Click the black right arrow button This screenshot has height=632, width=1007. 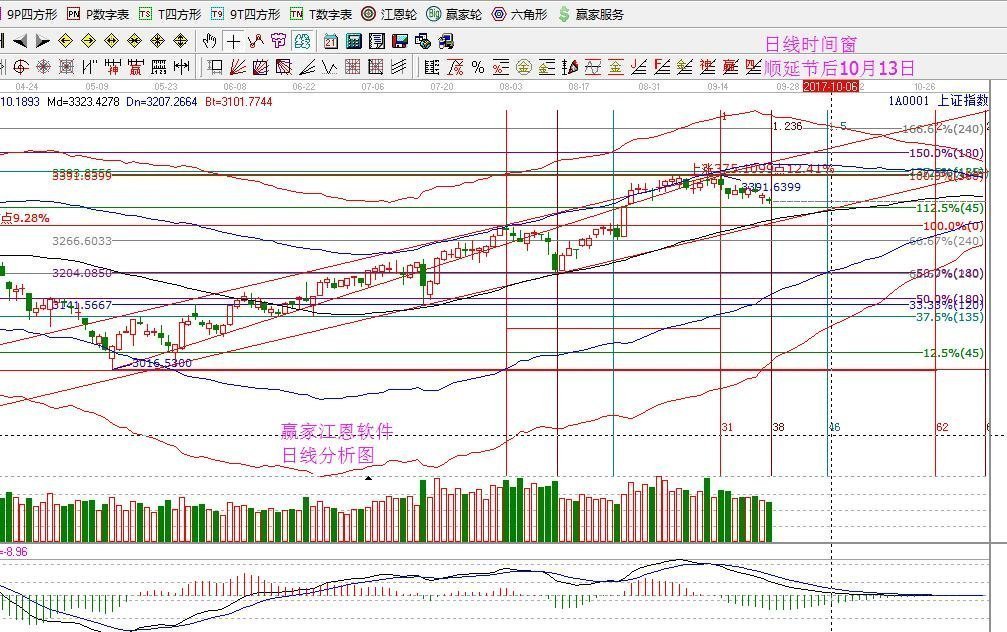tap(42, 41)
